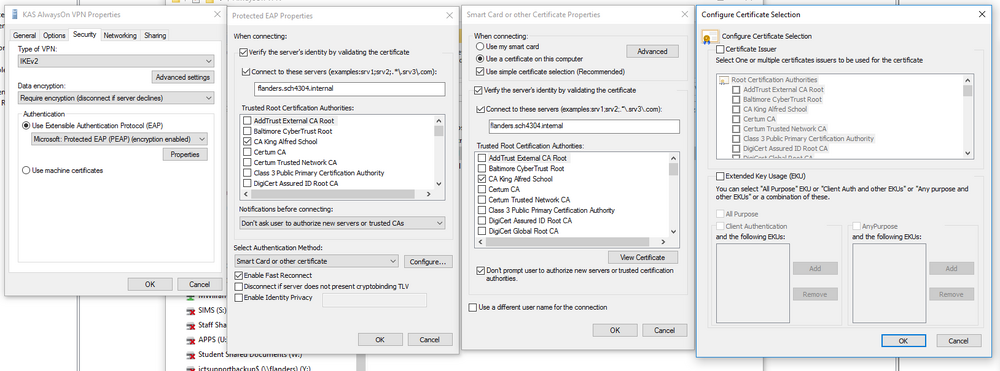The height and width of the screenshot is (371, 1000).
Task: Select Use a certificate on this computer
Action: [480, 59]
